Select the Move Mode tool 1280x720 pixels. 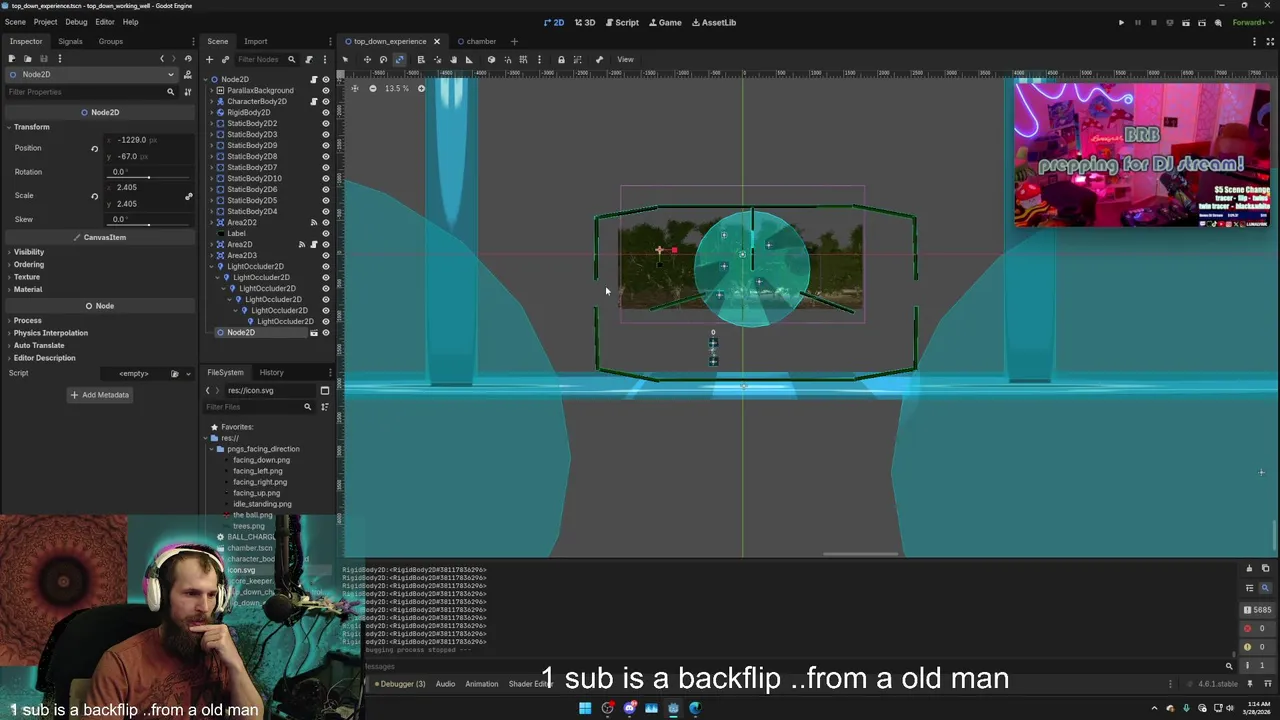(x=367, y=59)
